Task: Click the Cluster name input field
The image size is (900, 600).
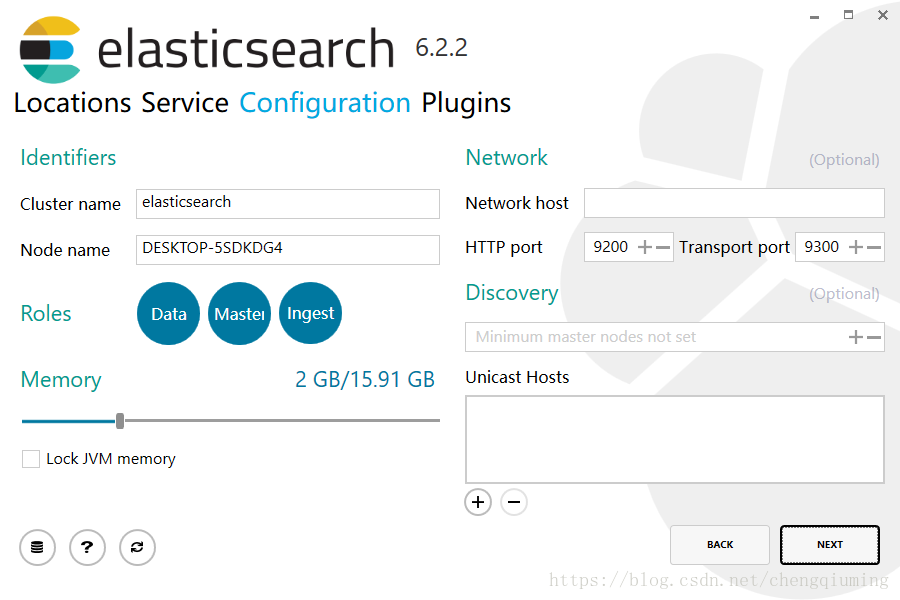Action: pos(288,204)
